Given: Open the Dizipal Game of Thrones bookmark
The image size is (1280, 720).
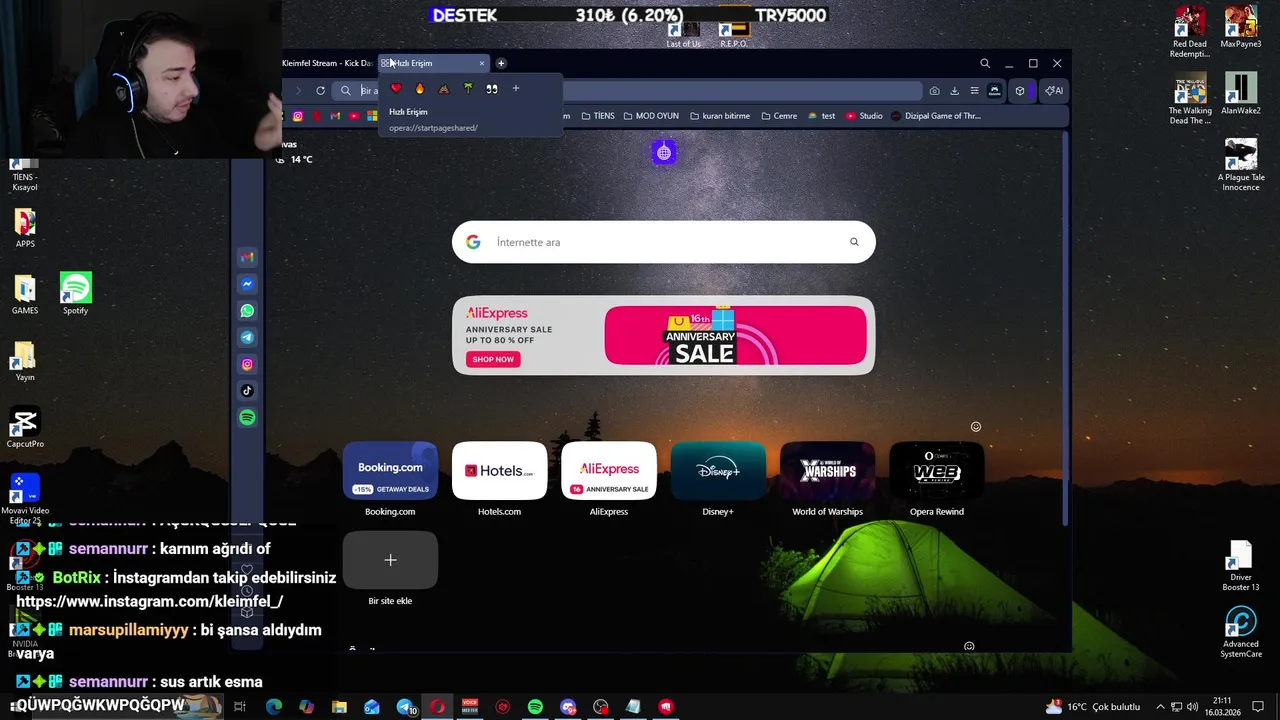Looking at the screenshot, I should click(x=936, y=116).
